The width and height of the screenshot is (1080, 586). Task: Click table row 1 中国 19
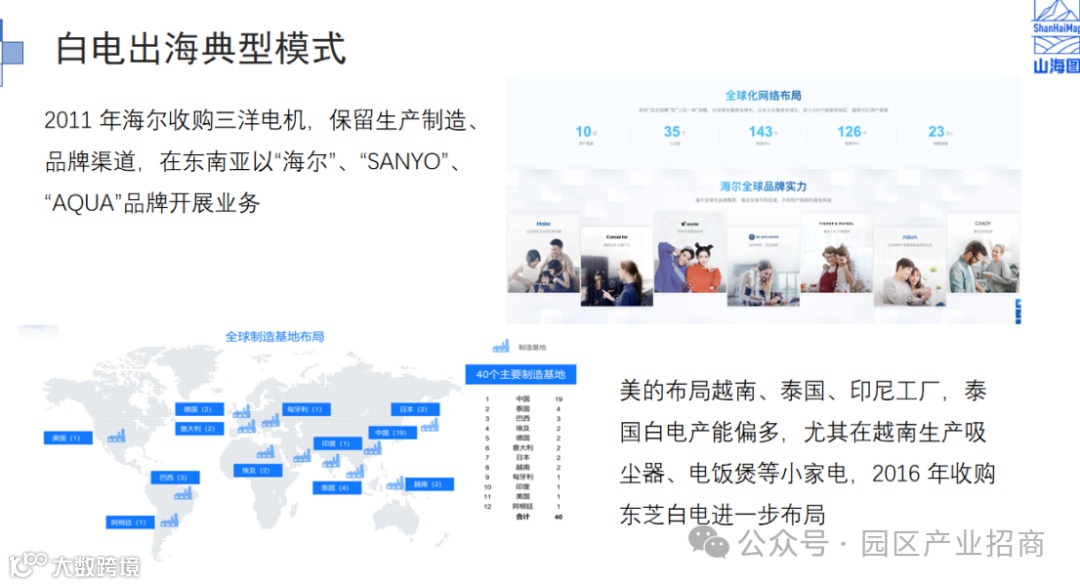pyautogui.click(x=523, y=399)
